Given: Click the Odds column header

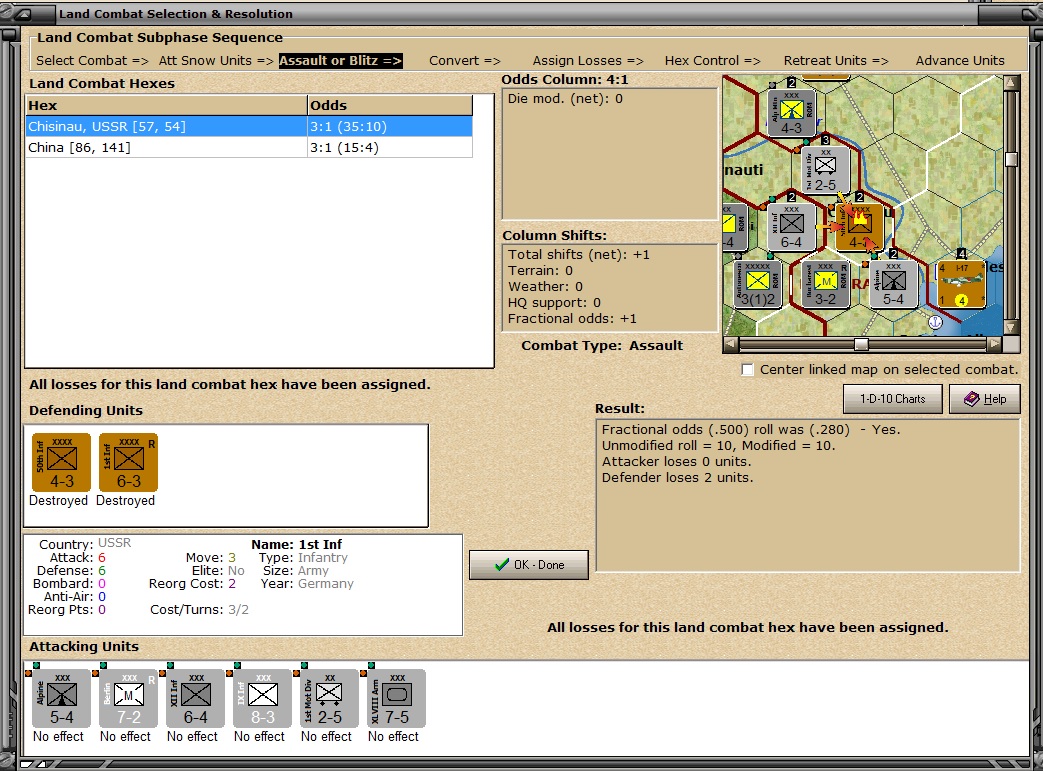Looking at the screenshot, I should point(390,105).
